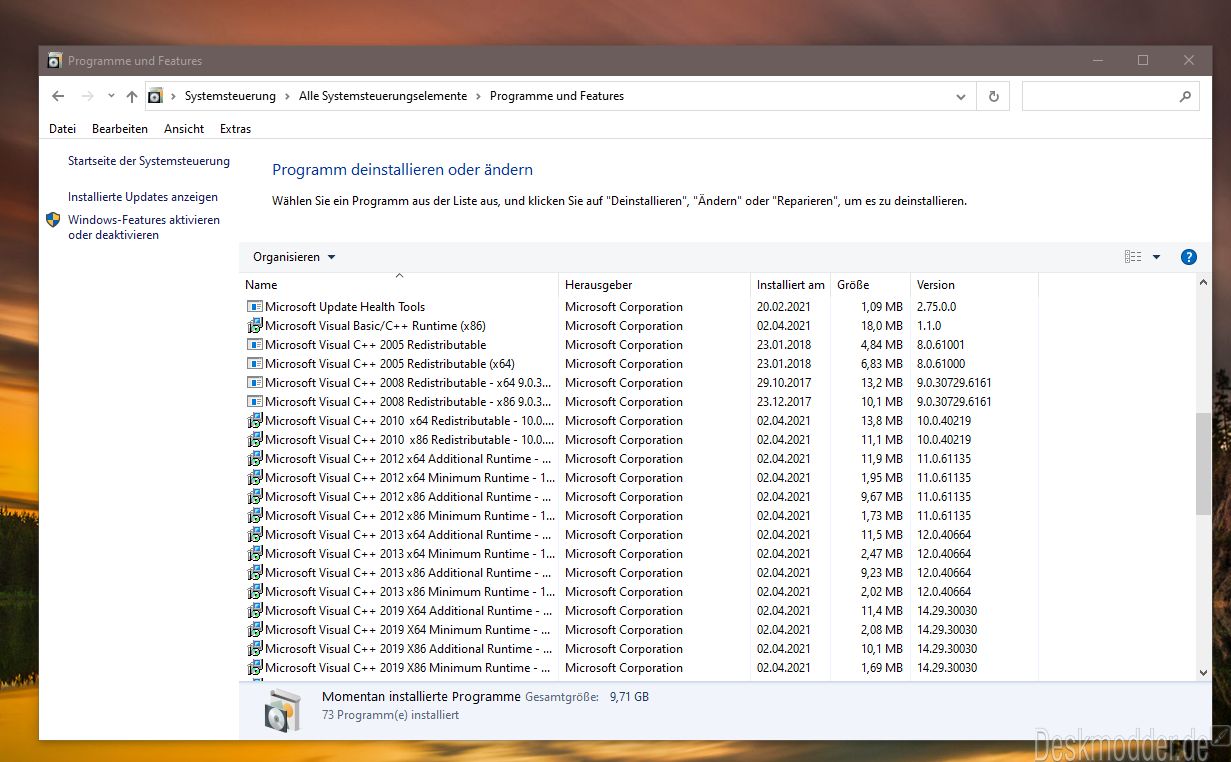Click the scrollbar up arrow
The width and height of the screenshot is (1231, 762).
coord(1203,282)
